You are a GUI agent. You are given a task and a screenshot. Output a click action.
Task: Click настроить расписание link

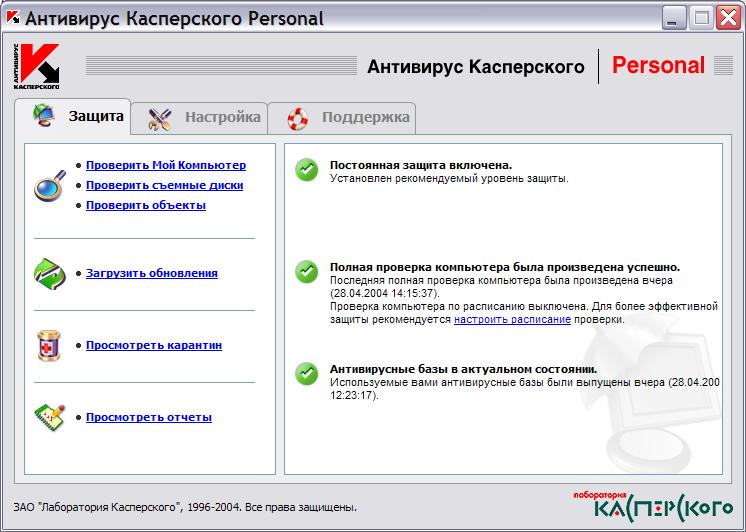click(x=512, y=319)
